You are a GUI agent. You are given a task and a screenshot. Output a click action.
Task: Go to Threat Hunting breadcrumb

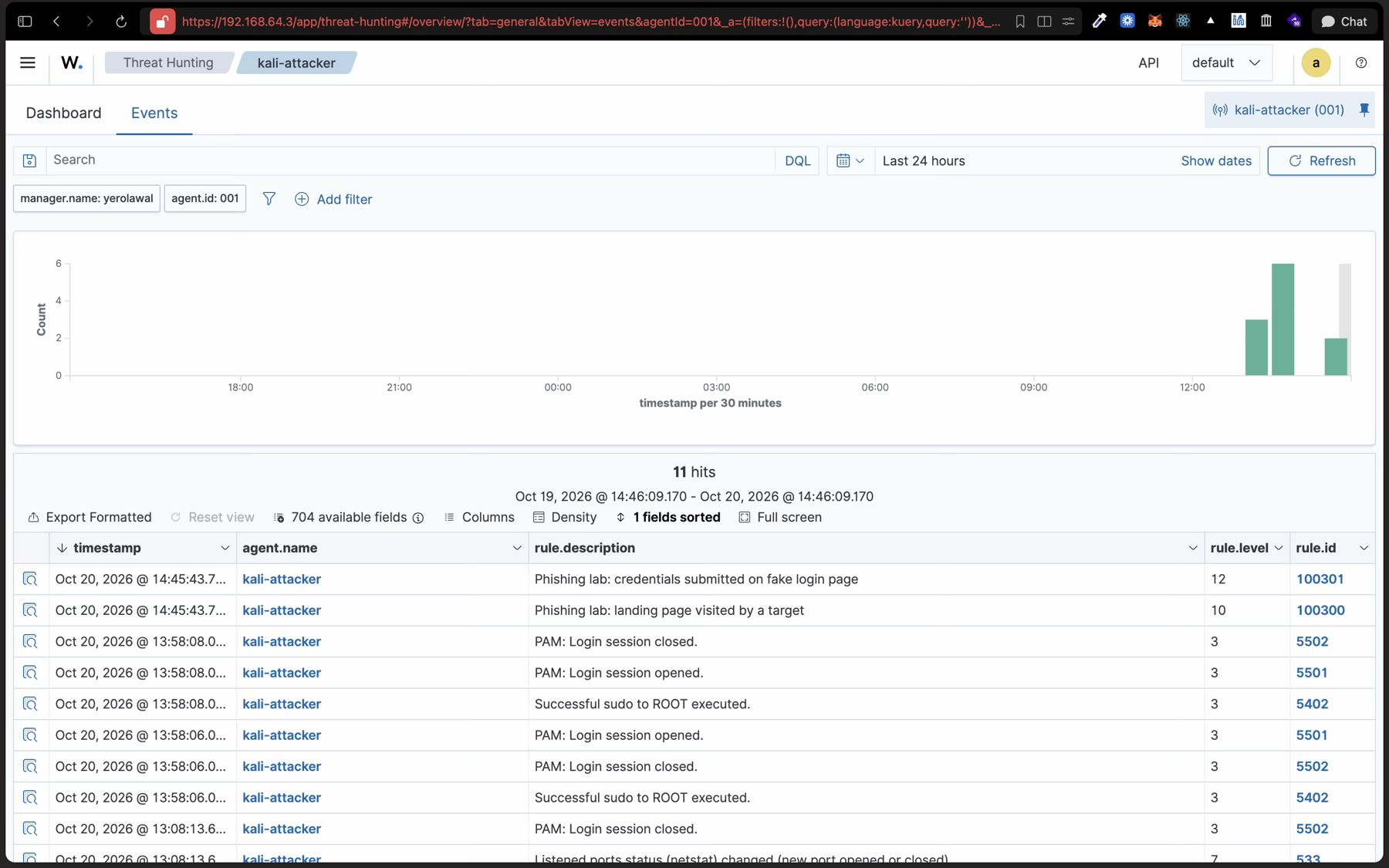click(x=168, y=62)
